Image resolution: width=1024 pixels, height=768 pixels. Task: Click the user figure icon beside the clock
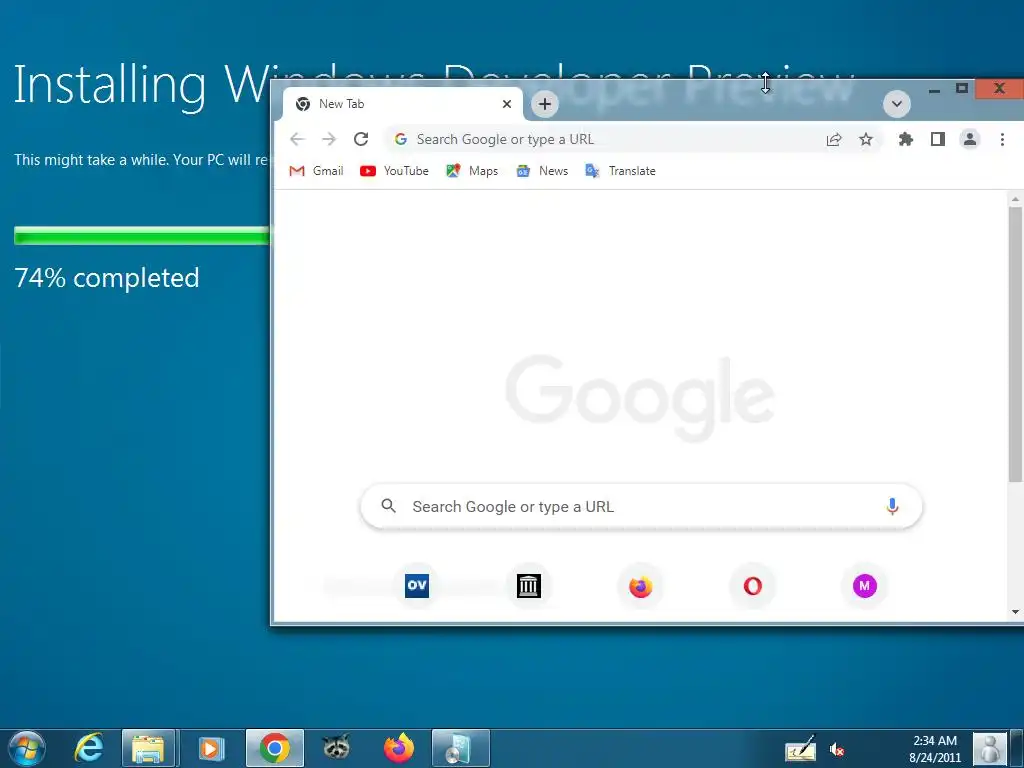[990, 749]
